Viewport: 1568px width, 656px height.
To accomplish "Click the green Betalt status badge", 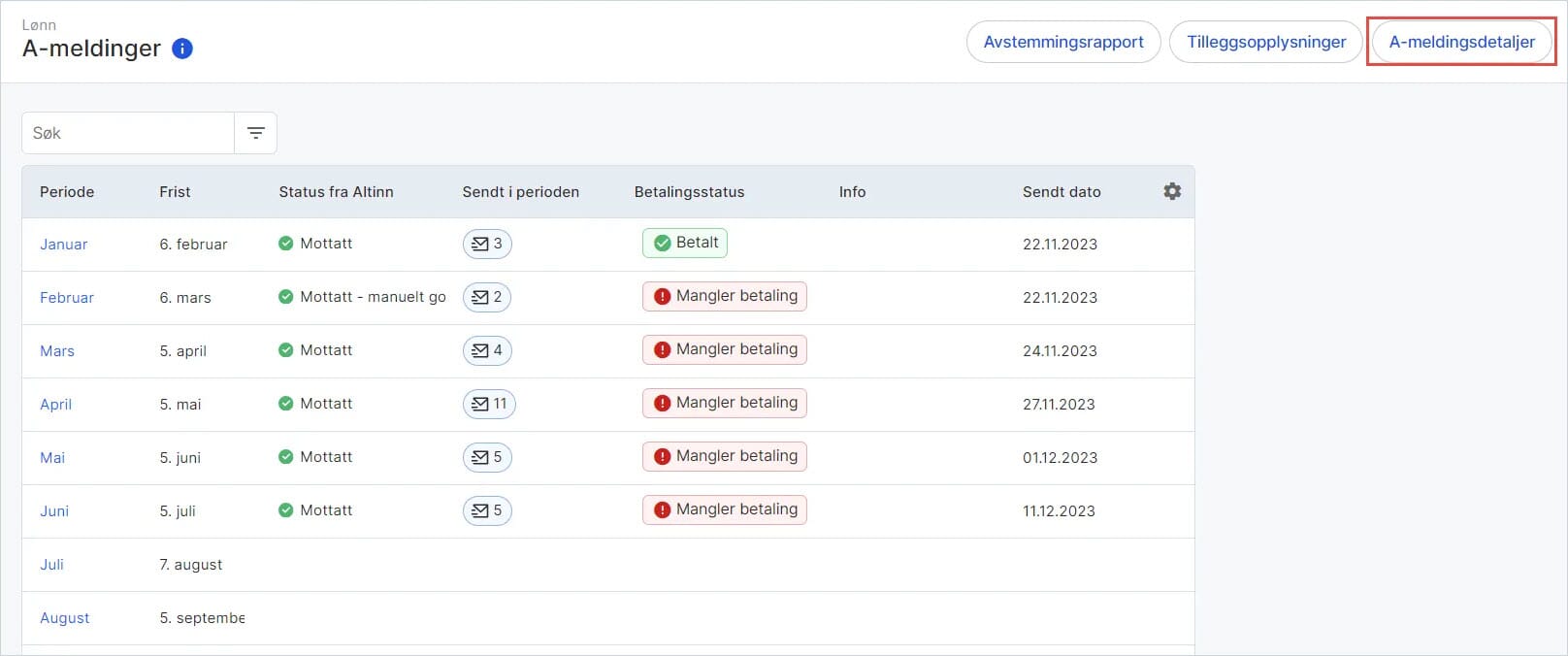I will click(x=685, y=243).
